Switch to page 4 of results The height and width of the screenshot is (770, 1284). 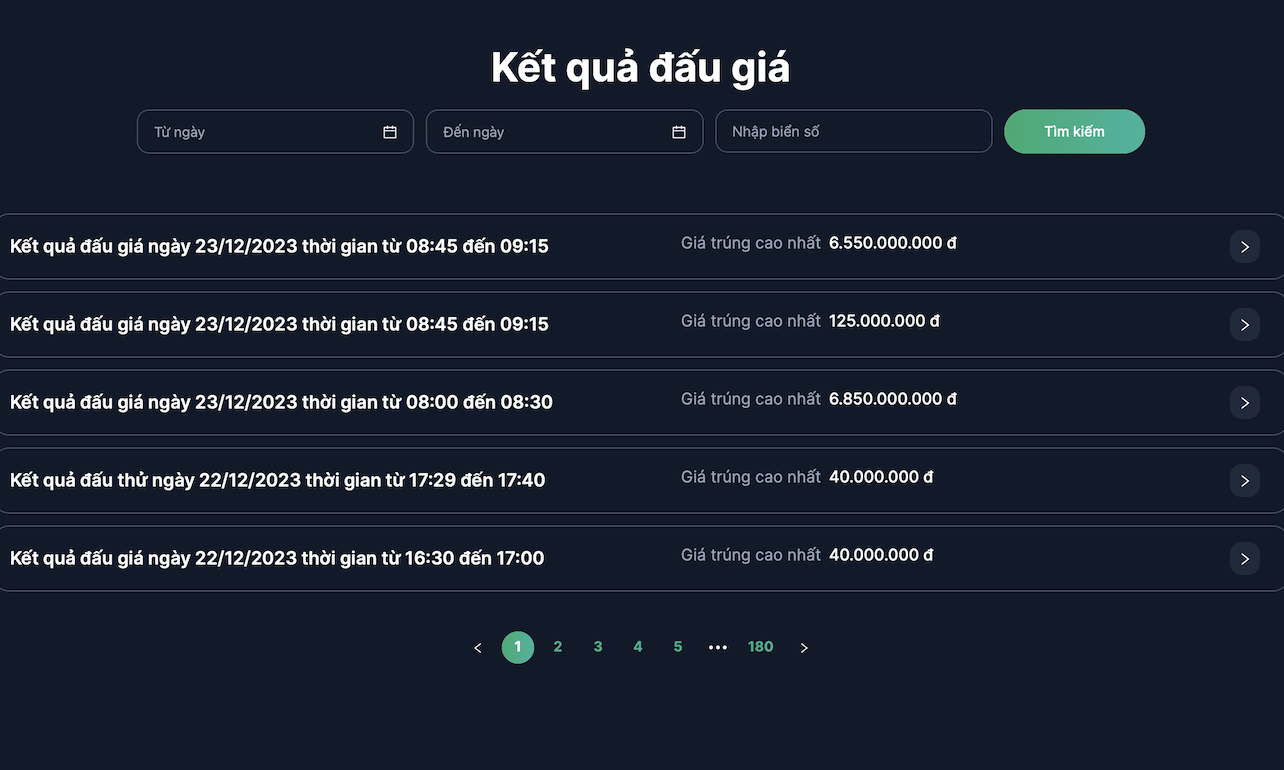click(x=638, y=647)
